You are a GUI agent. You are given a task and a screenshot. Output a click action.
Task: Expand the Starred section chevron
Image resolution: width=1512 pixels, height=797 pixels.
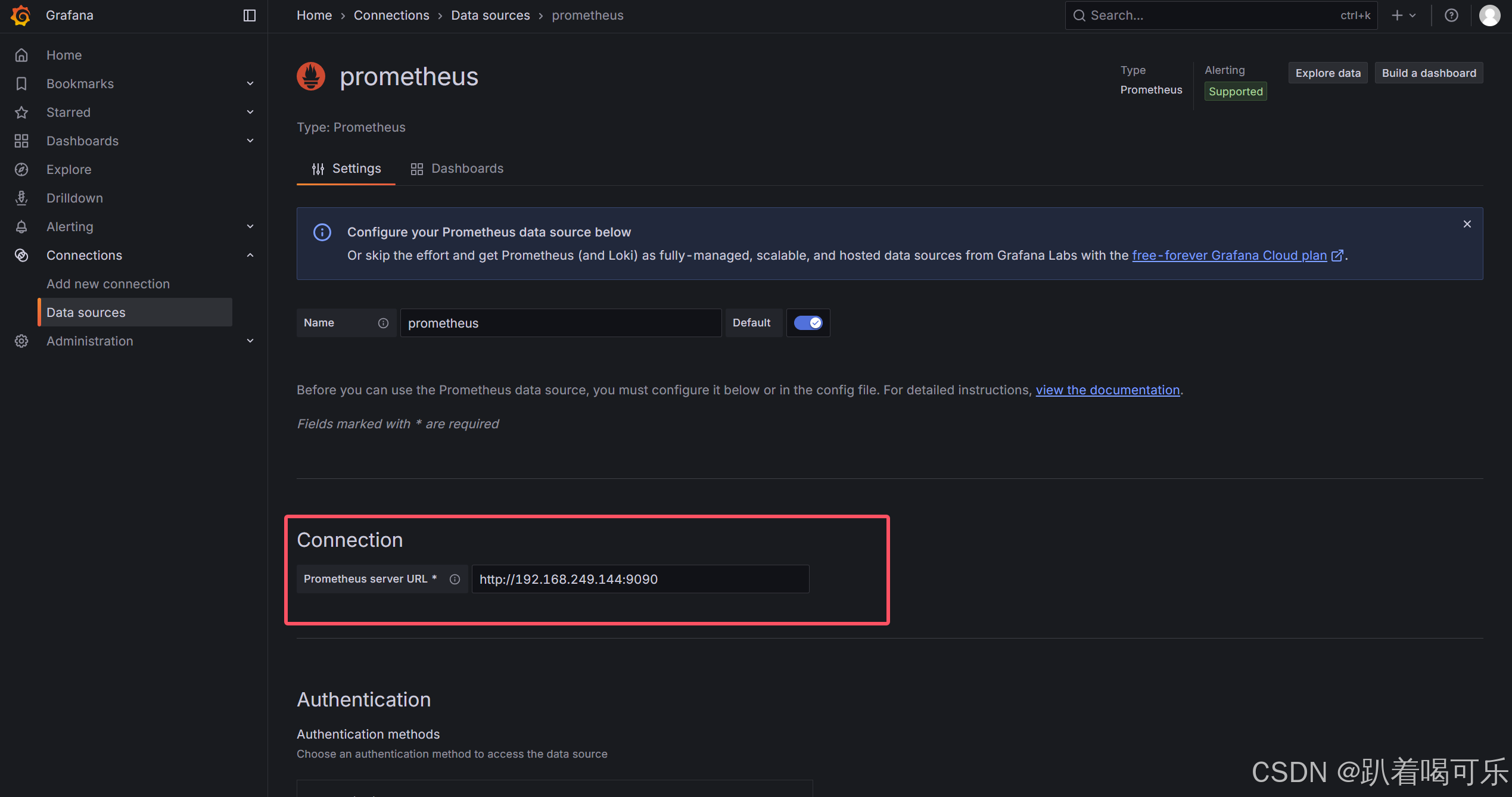coord(250,112)
